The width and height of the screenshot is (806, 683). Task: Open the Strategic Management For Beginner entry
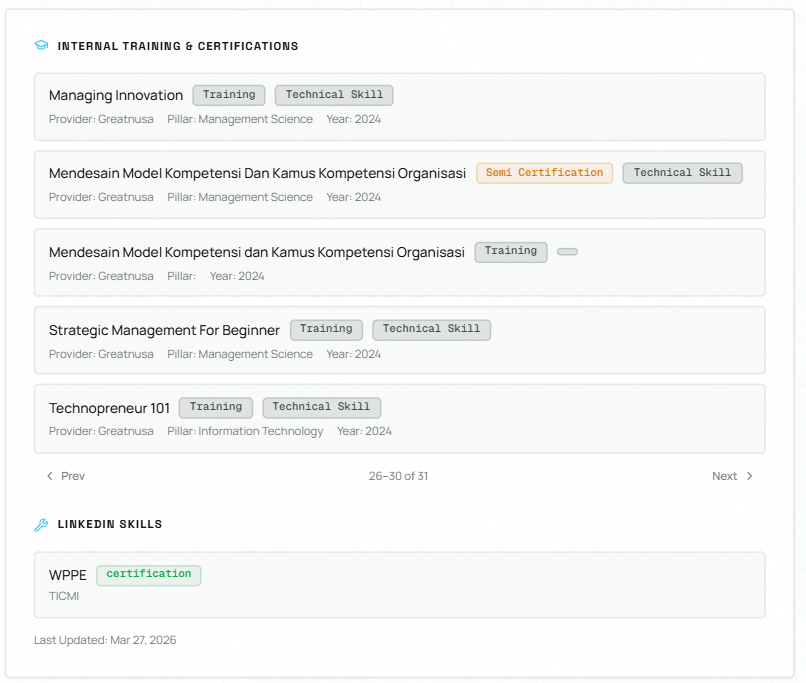click(164, 330)
